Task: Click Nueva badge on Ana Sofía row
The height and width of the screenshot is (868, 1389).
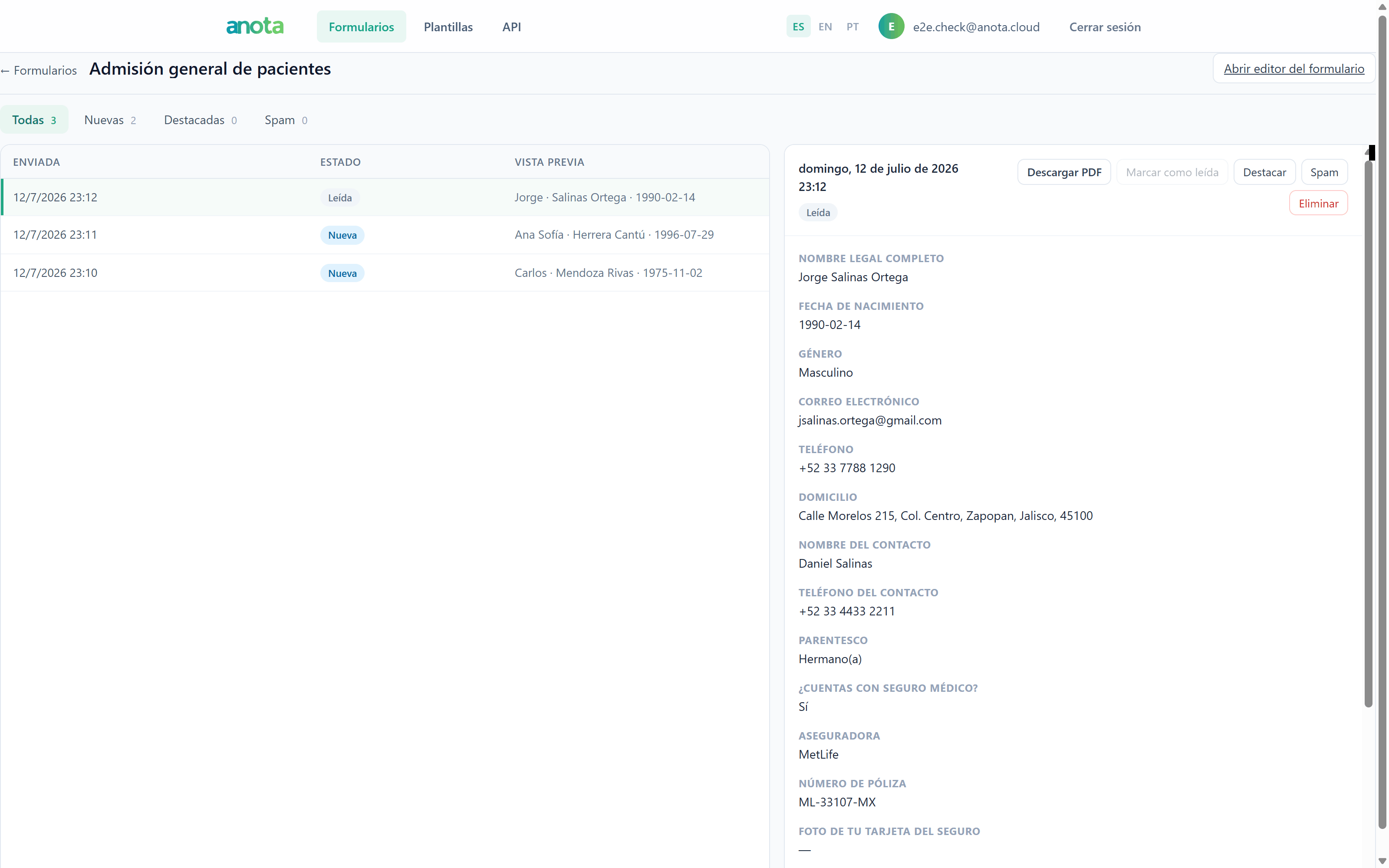Action: coord(342,235)
